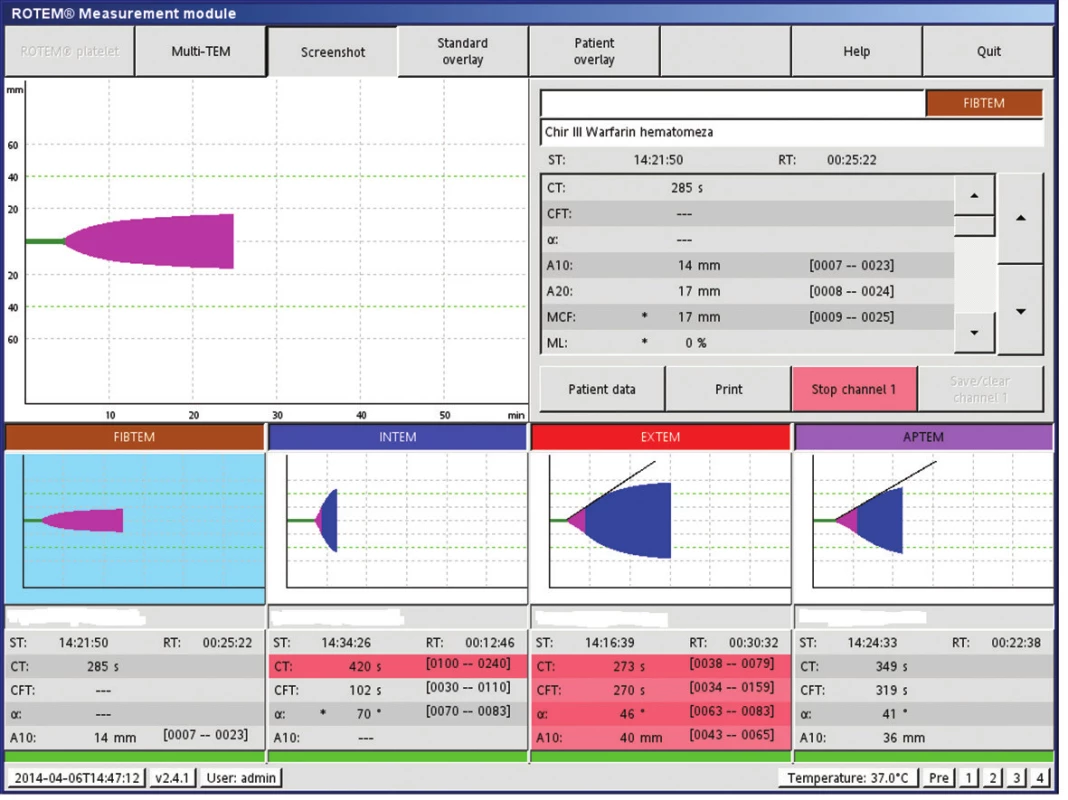Select channel 4 button in status bar
The width and height of the screenshot is (1068, 800).
[1039, 778]
